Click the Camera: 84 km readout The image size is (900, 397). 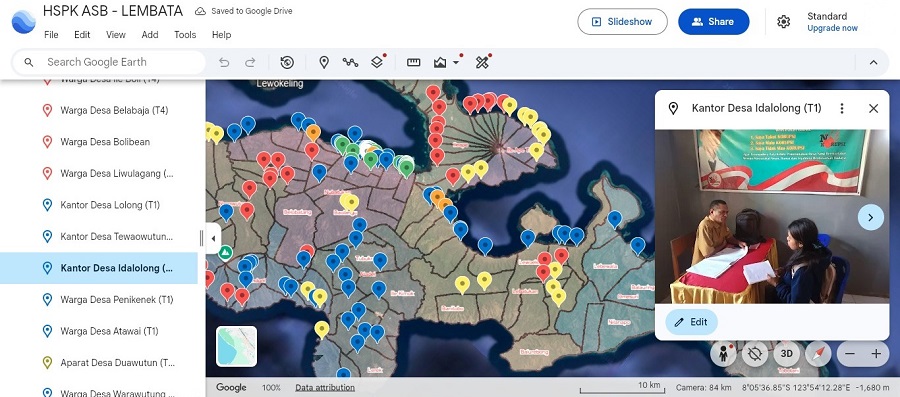coord(703,387)
